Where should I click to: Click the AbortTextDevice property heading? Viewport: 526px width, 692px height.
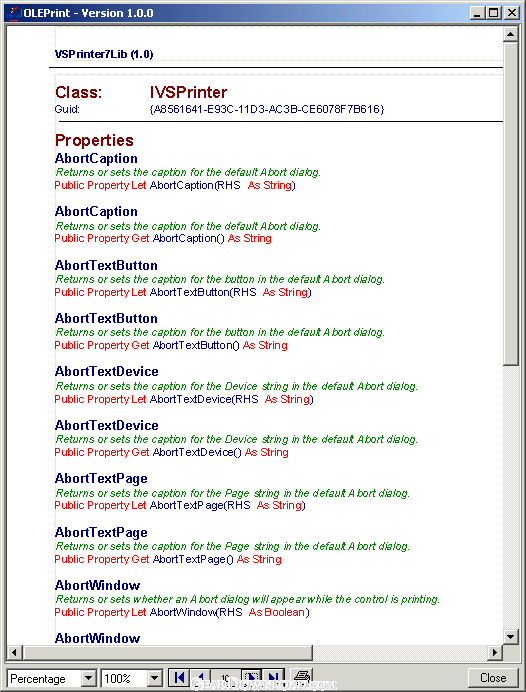point(106,372)
